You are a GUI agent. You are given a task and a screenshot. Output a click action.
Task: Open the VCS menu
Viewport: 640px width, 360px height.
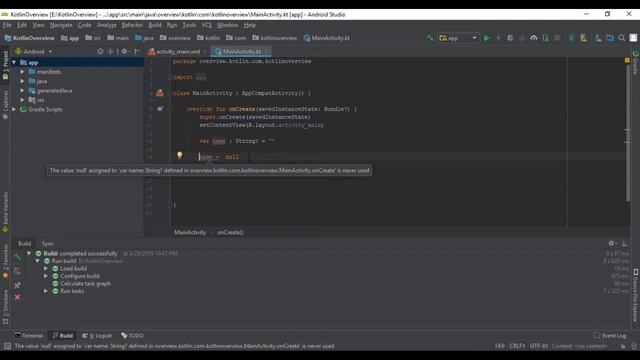pyautogui.click(x=207, y=25)
